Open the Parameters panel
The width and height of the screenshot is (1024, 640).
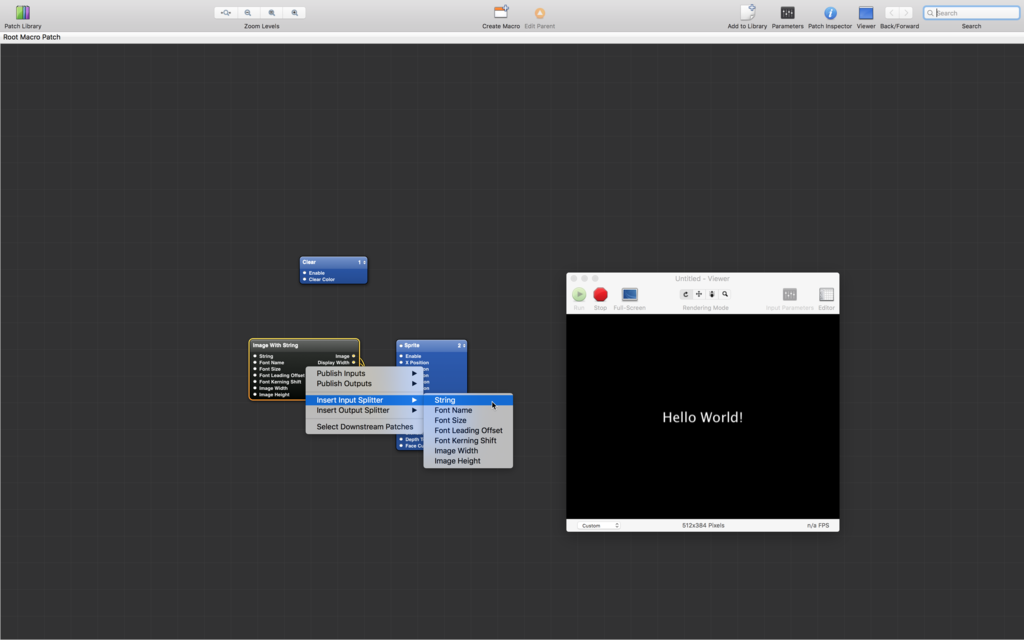tap(788, 13)
